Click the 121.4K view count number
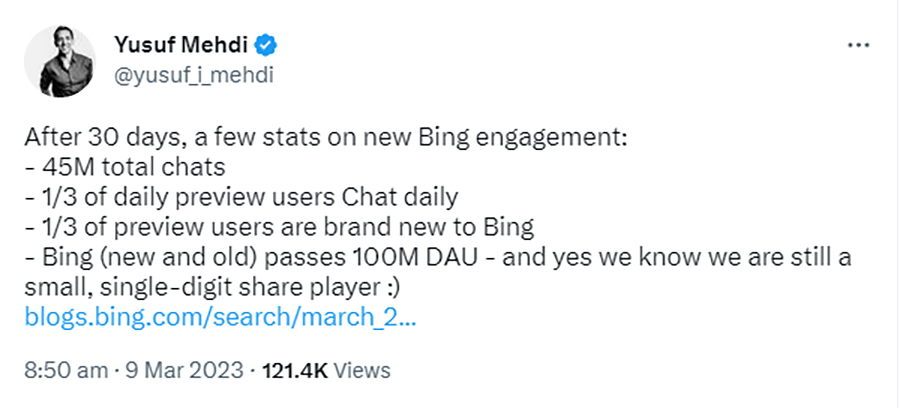900x408 pixels. [294, 371]
